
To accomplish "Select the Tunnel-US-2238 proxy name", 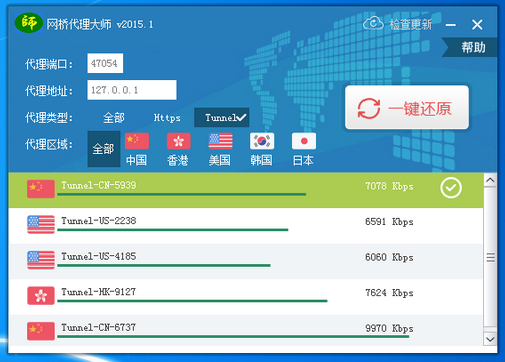I will pos(99,221).
